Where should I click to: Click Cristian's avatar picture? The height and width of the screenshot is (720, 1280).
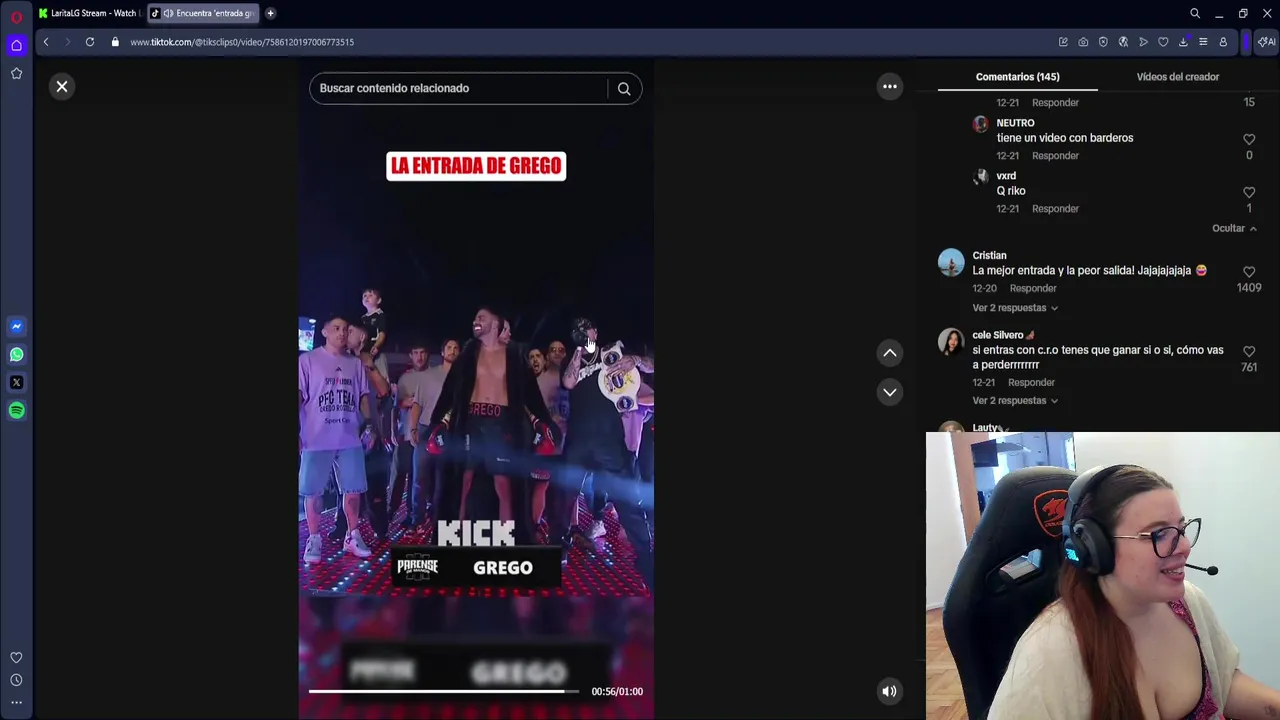(x=951, y=262)
